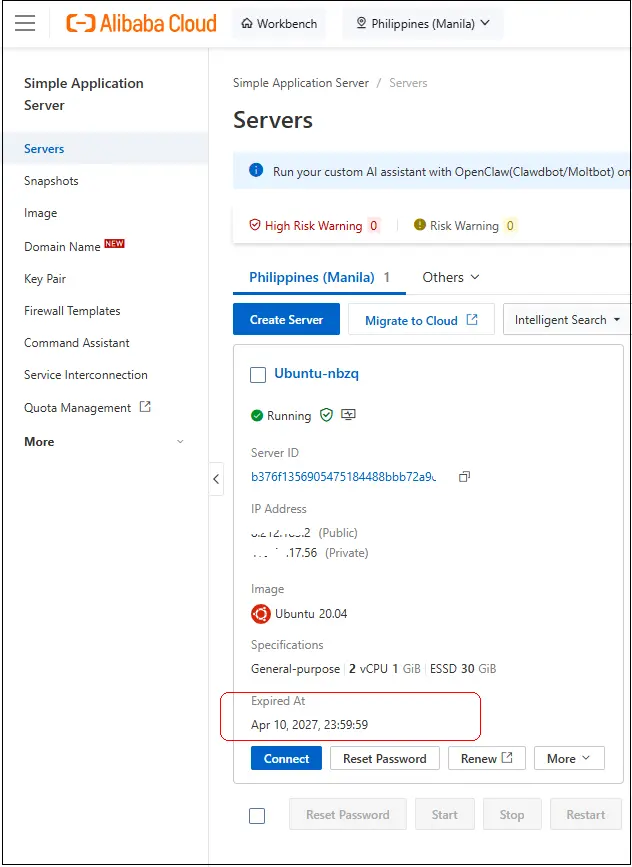Click the info icon in the OpenClaw banner

256,170
